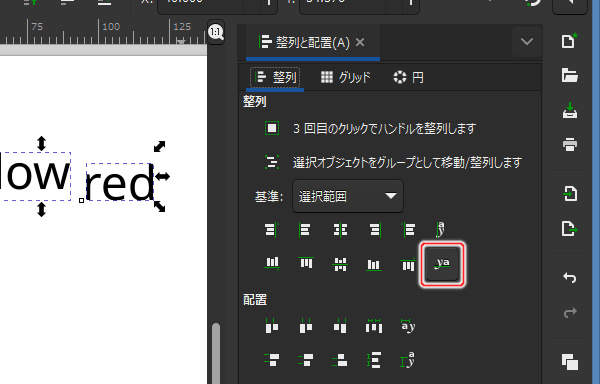This screenshot has width=600, height=384.
Task: Switch to the 整列 sub-tab
Action: click(276, 78)
